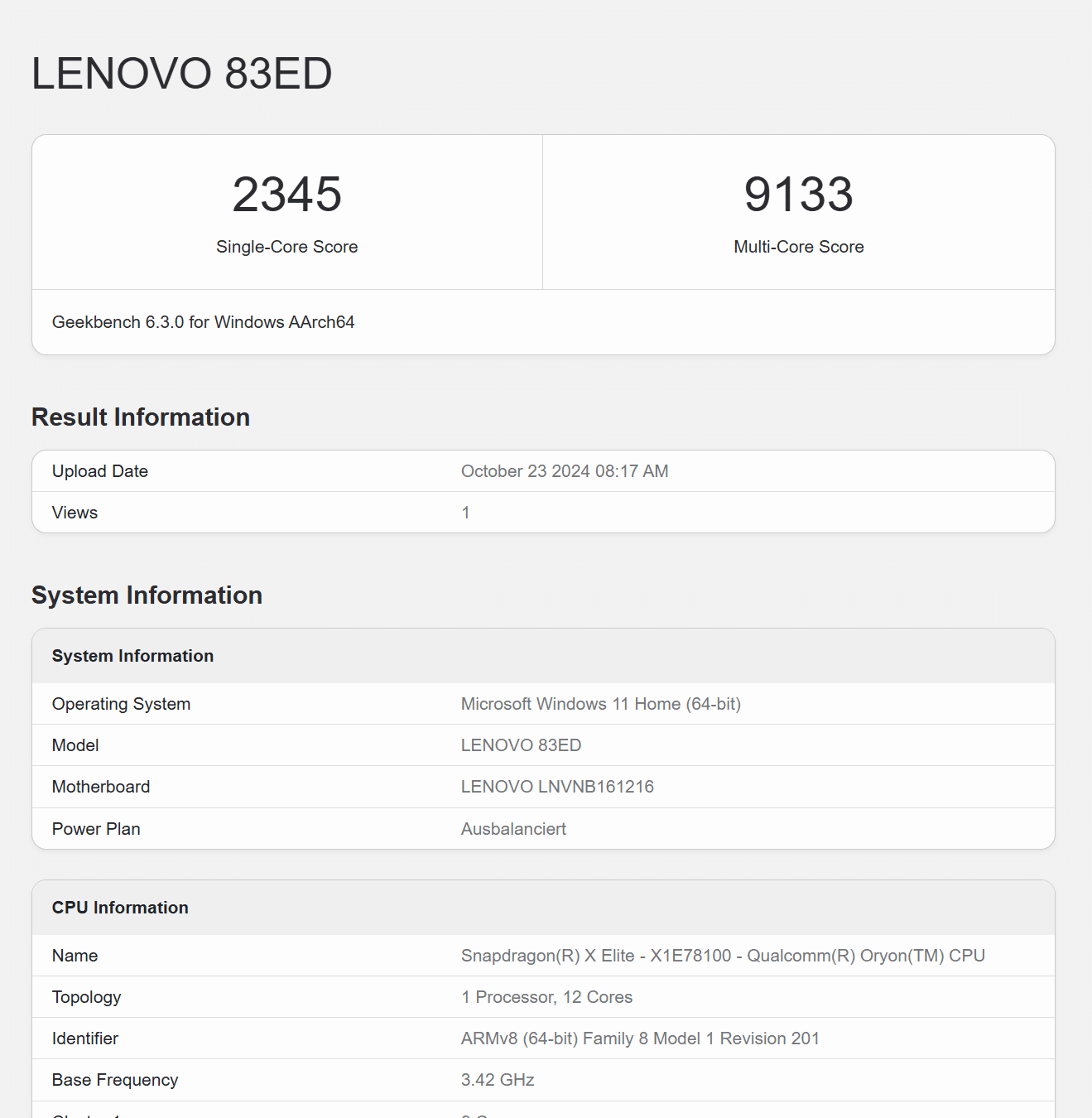Click the Base Frequency label
Screen dimensions: 1092x1118
(115, 1080)
